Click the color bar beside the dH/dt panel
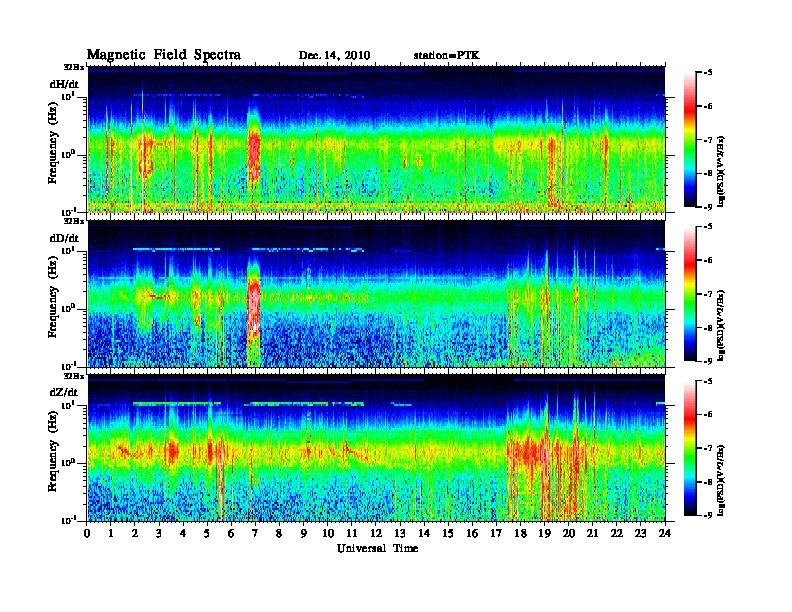The image size is (792, 612). (x=690, y=140)
